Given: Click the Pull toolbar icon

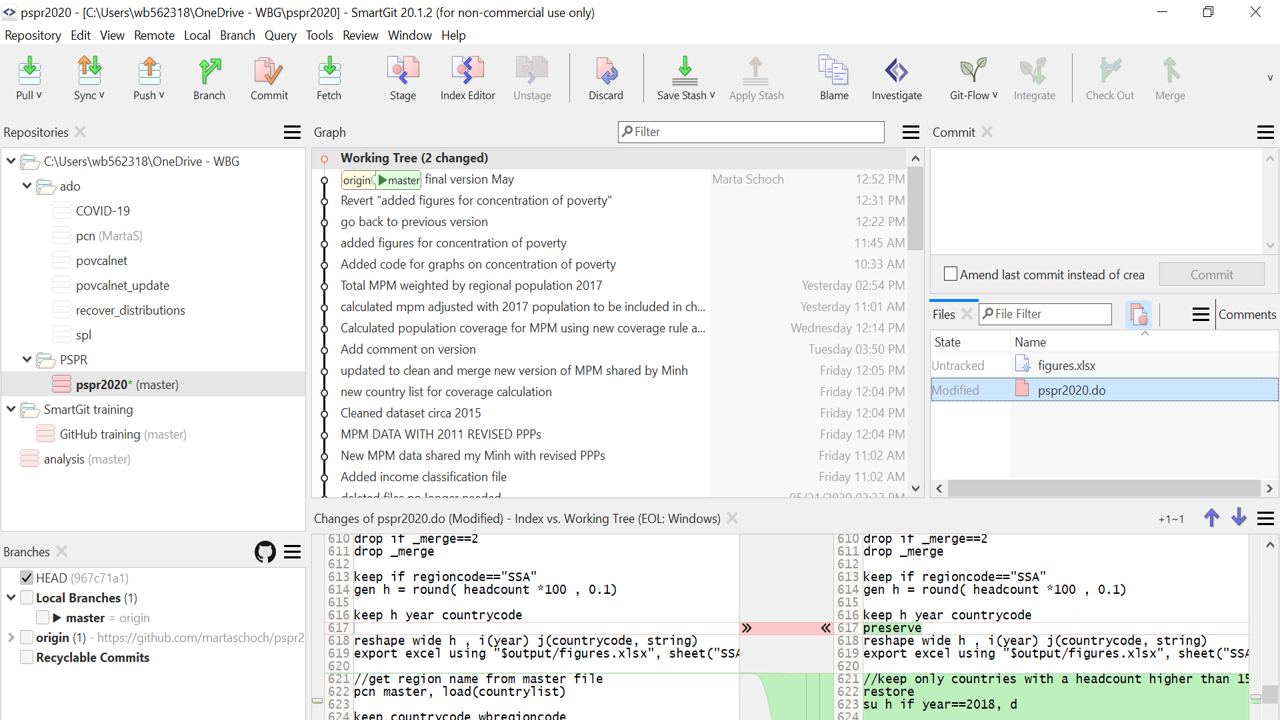Looking at the screenshot, I should pos(29,70).
